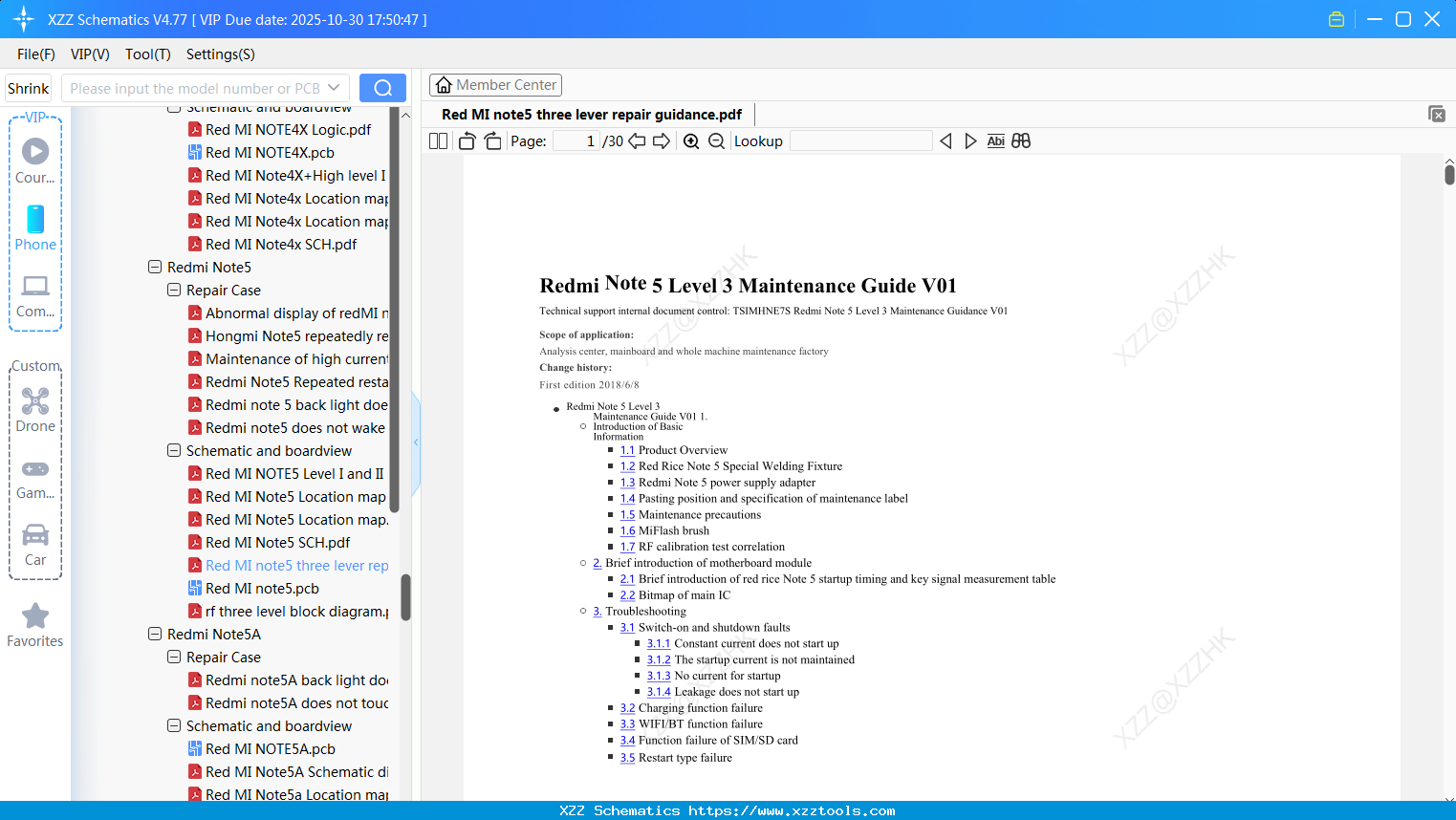1456x820 pixels.
Task: Select the Drone category
Action: coord(35,410)
